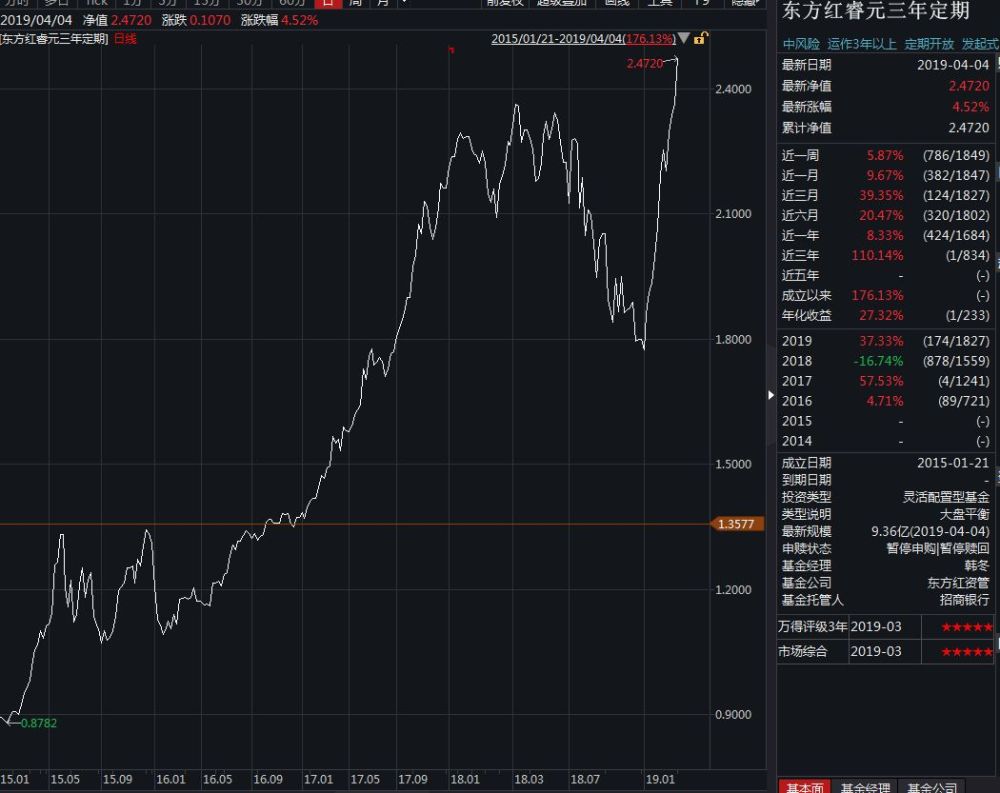Select custodian 招商银行
The image size is (1000, 793).
pos(964,600)
